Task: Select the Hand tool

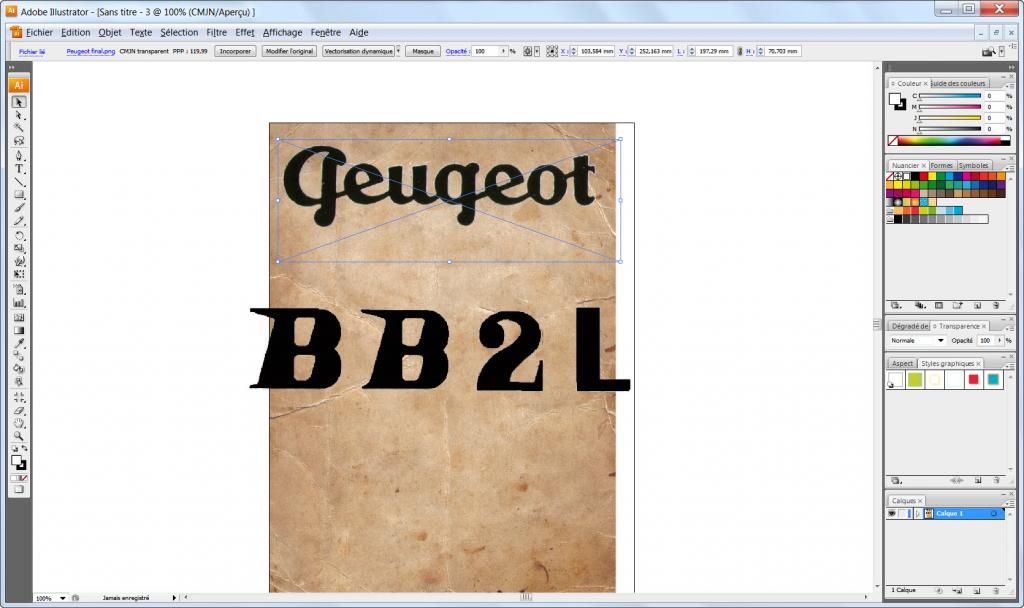Action: [19, 423]
